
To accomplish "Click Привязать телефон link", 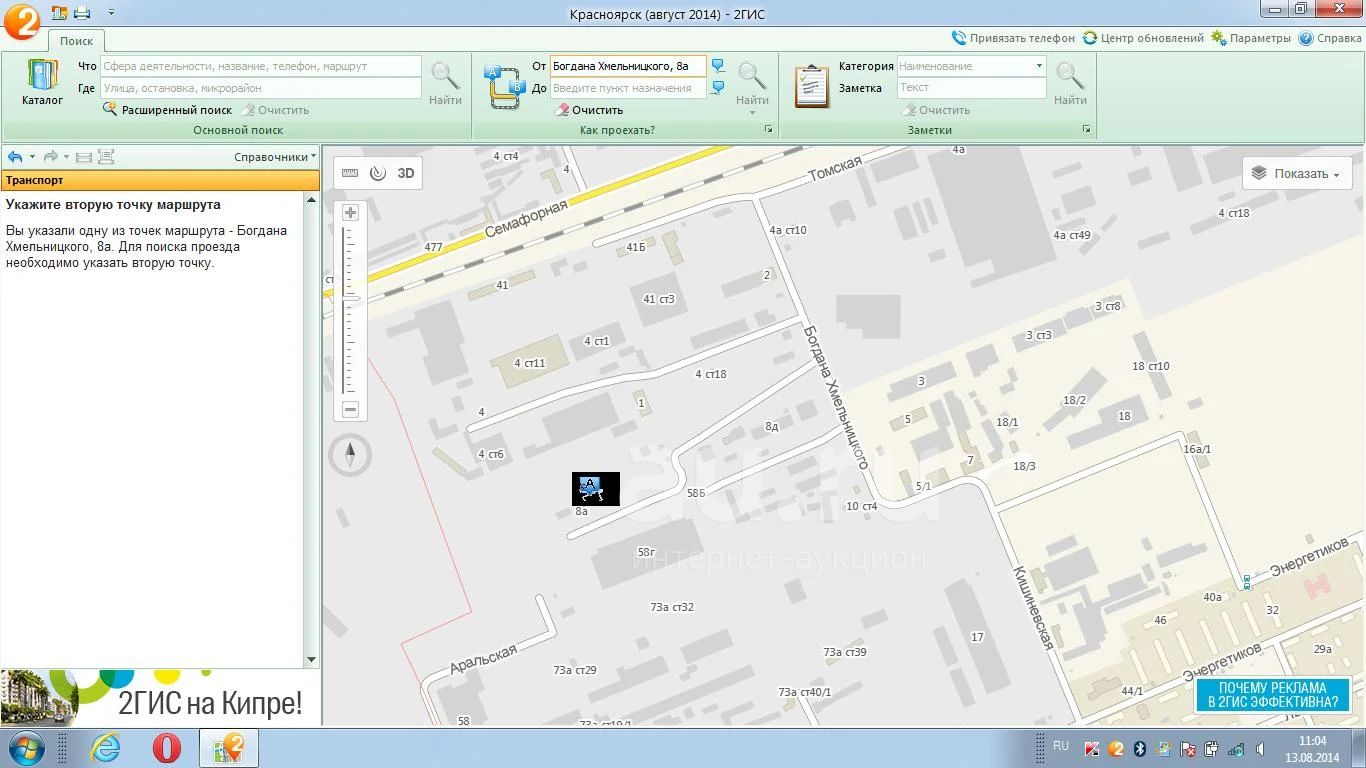I will click(1013, 38).
